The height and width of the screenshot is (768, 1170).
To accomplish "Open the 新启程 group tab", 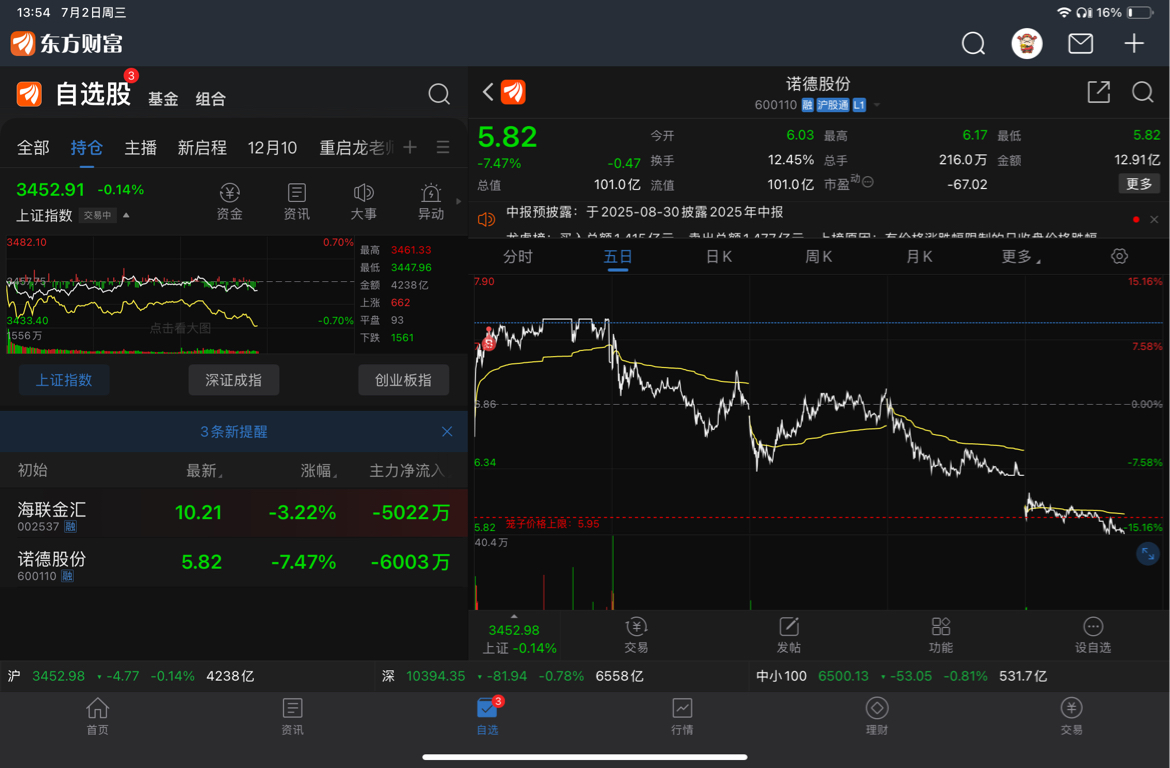I will coord(201,147).
